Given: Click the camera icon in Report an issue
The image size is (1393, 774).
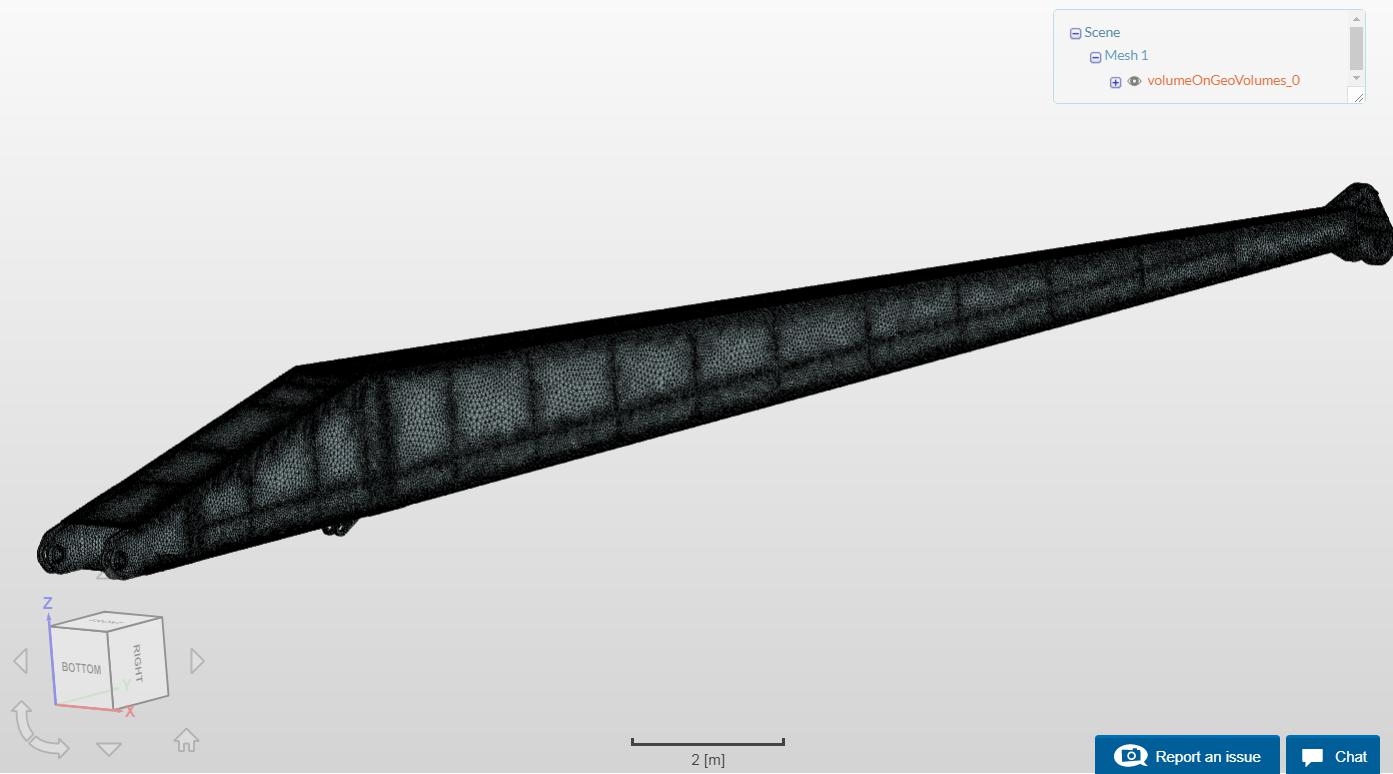Looking at the screenshot, I should click(x=1130, y=756).
